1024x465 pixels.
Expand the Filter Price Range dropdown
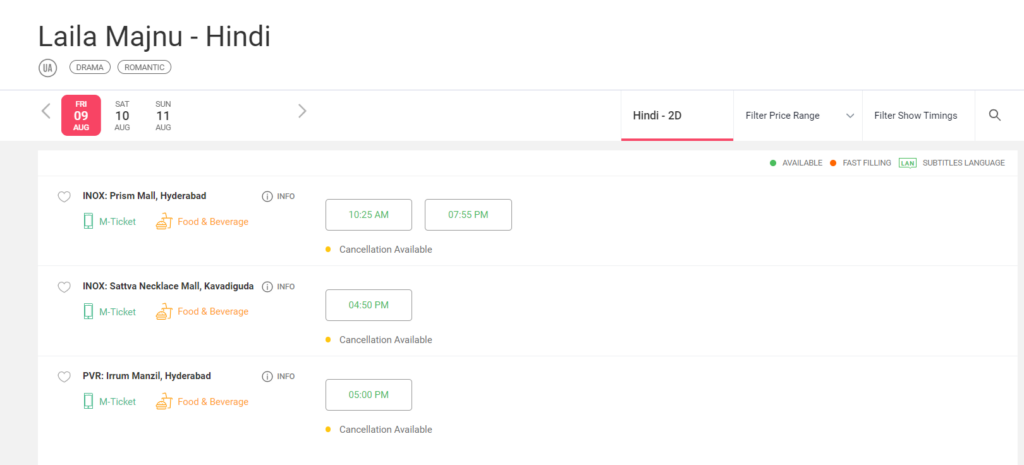(798, 116)
